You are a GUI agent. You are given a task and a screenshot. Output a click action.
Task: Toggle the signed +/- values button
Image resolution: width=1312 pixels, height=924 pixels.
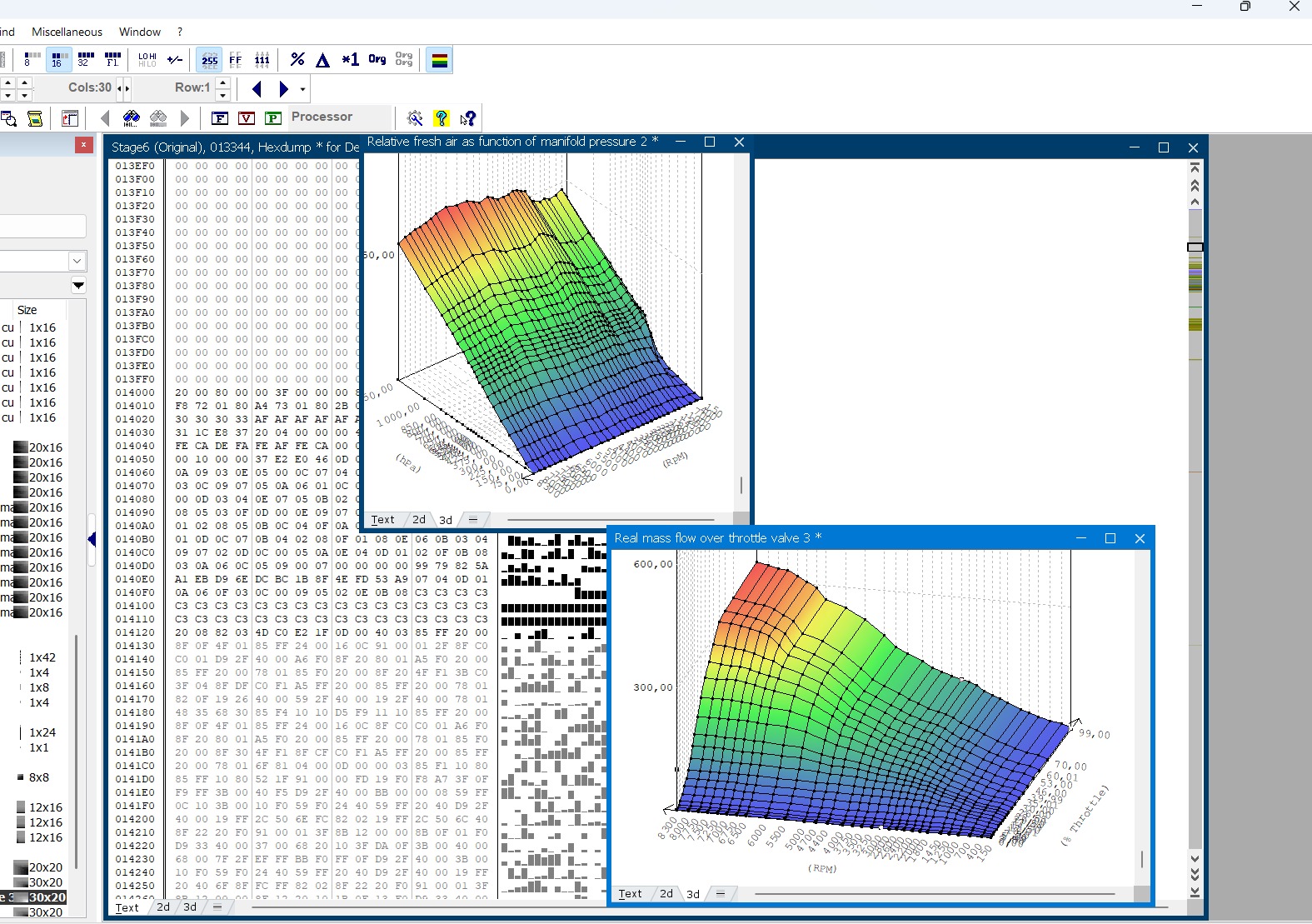[x=175, y=60]
